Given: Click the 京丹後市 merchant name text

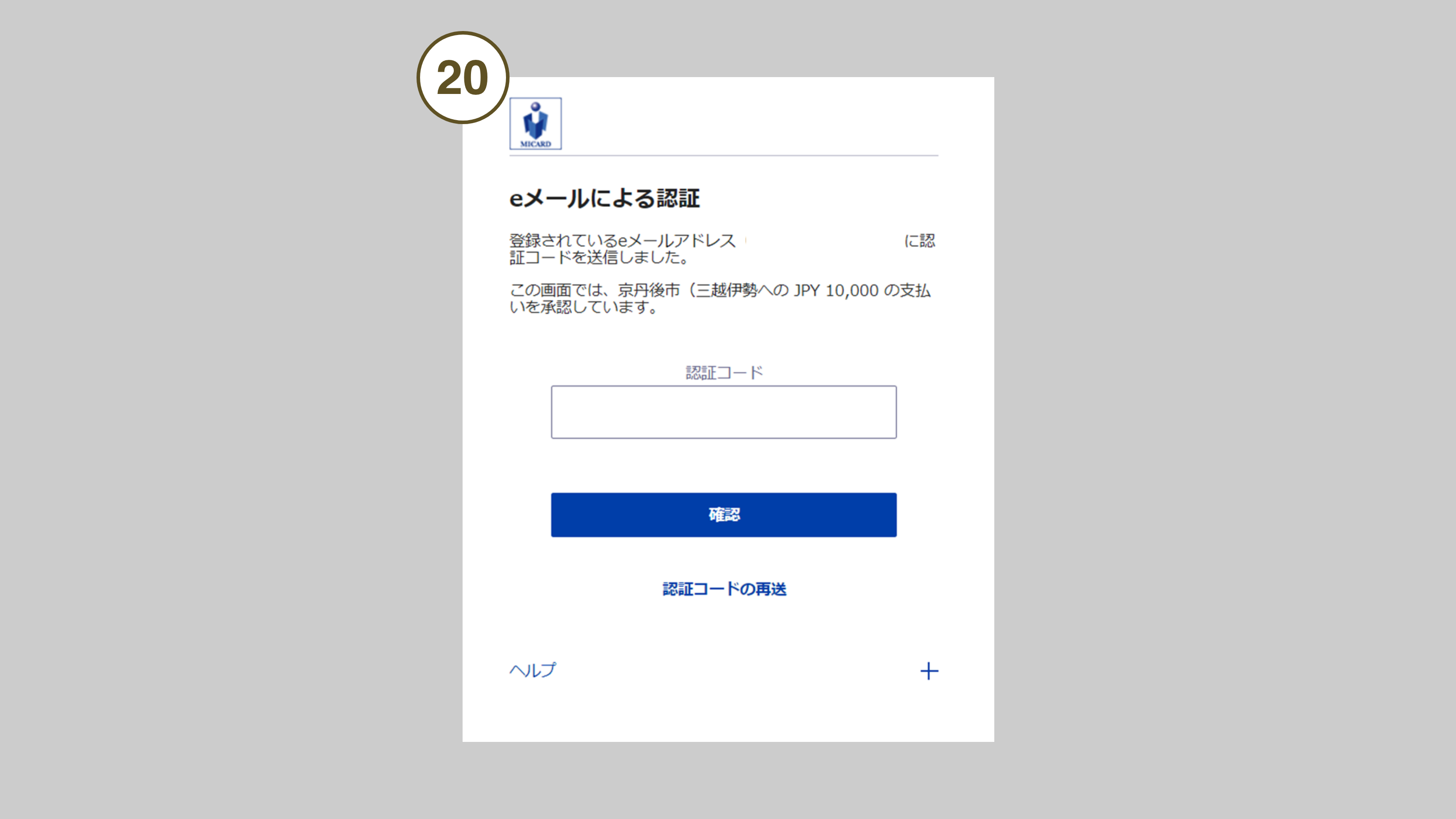Looking at the screenshot, I should [649, 291].
